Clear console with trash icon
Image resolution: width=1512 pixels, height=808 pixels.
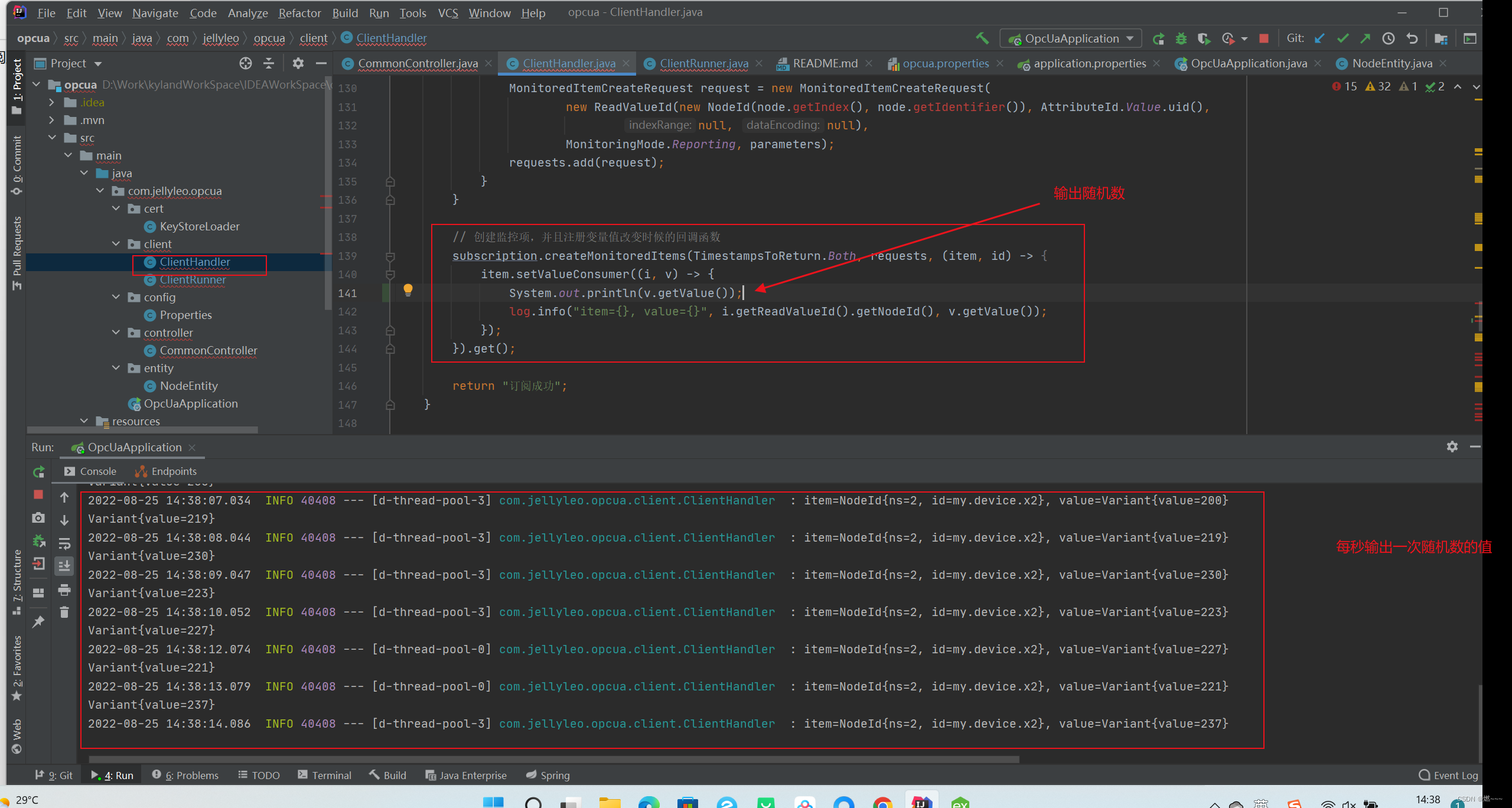[x=64, y=612]
